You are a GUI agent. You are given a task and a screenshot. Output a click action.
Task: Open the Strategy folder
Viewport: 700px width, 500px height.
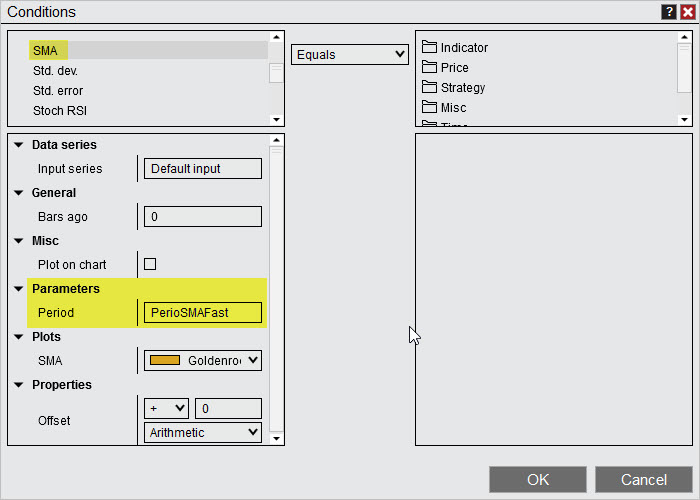point(454,88)
